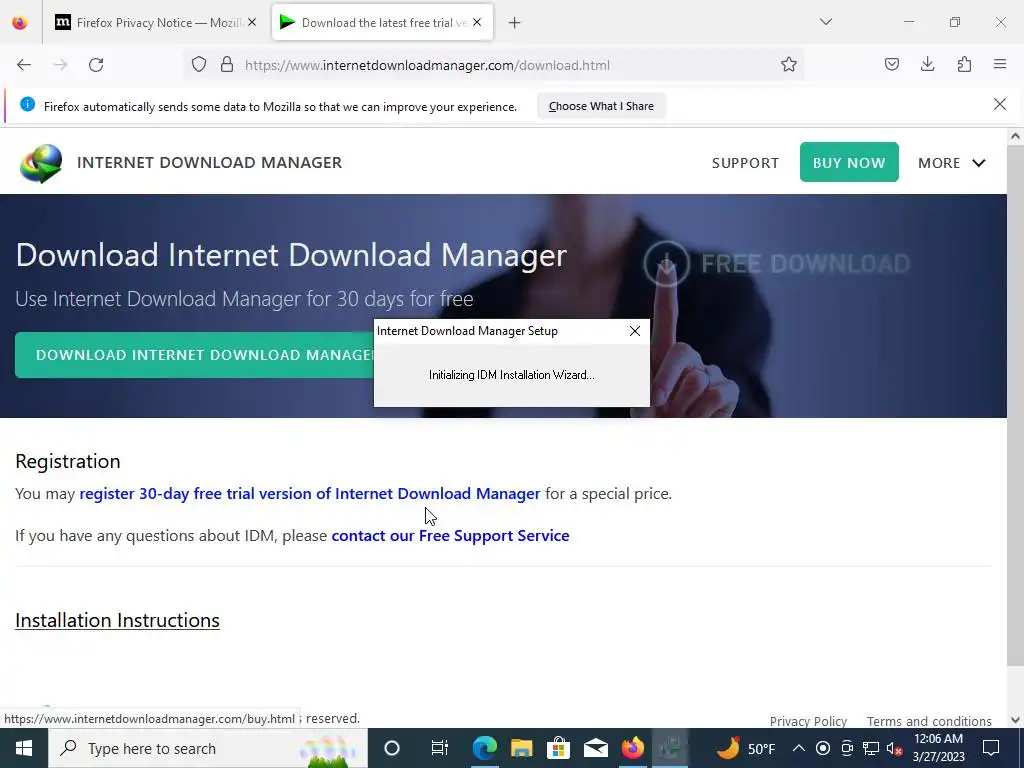Screen dimensions: 1024x768
Task: Go back to the previous page
Action: [x=24, y=65]
